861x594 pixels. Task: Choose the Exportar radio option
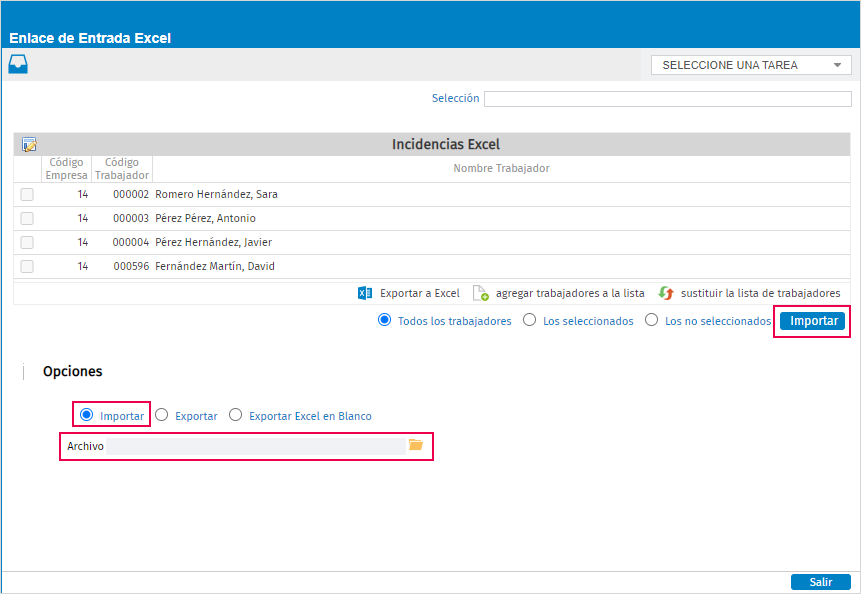[161, 415]
